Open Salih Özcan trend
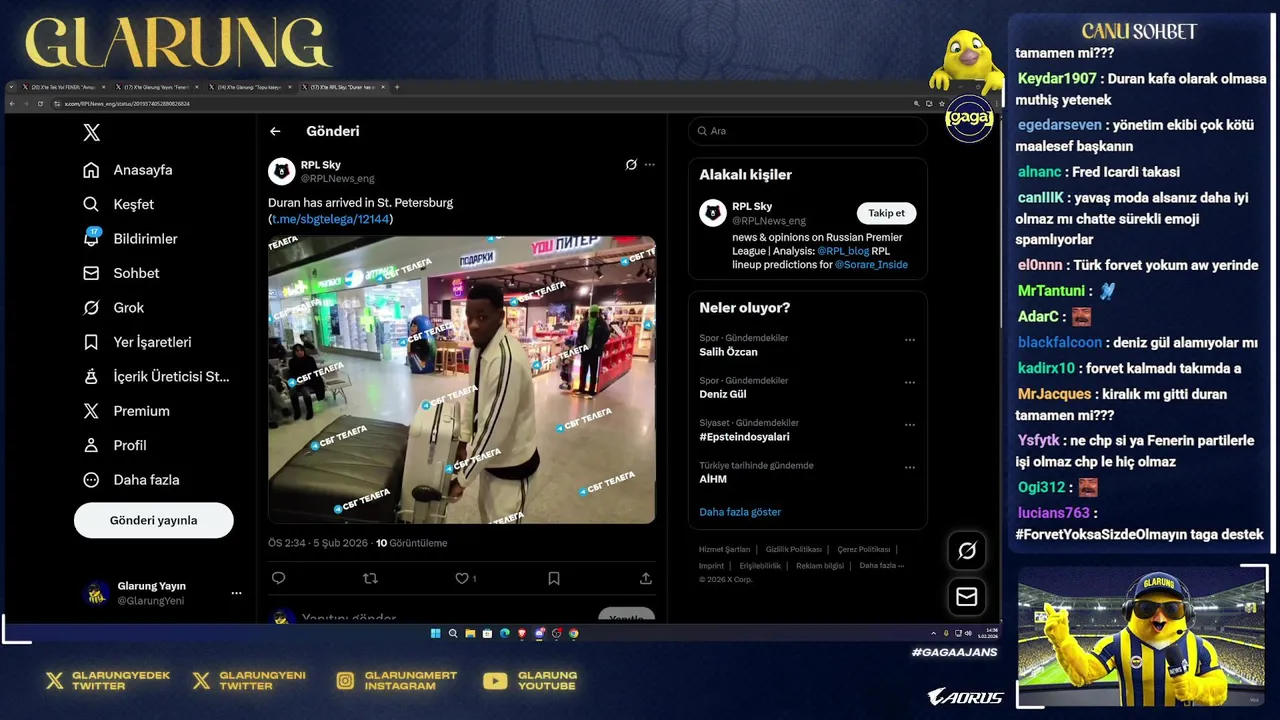This screenshot has width=1280, height=720. [728, 352]
